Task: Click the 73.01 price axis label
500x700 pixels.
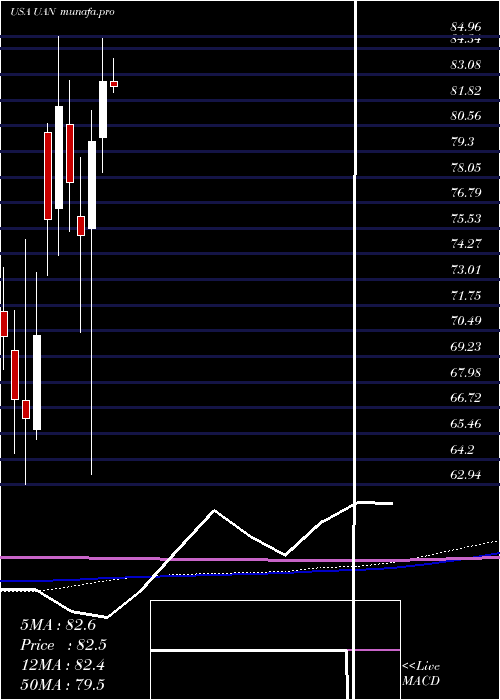Action: (466, 270)
